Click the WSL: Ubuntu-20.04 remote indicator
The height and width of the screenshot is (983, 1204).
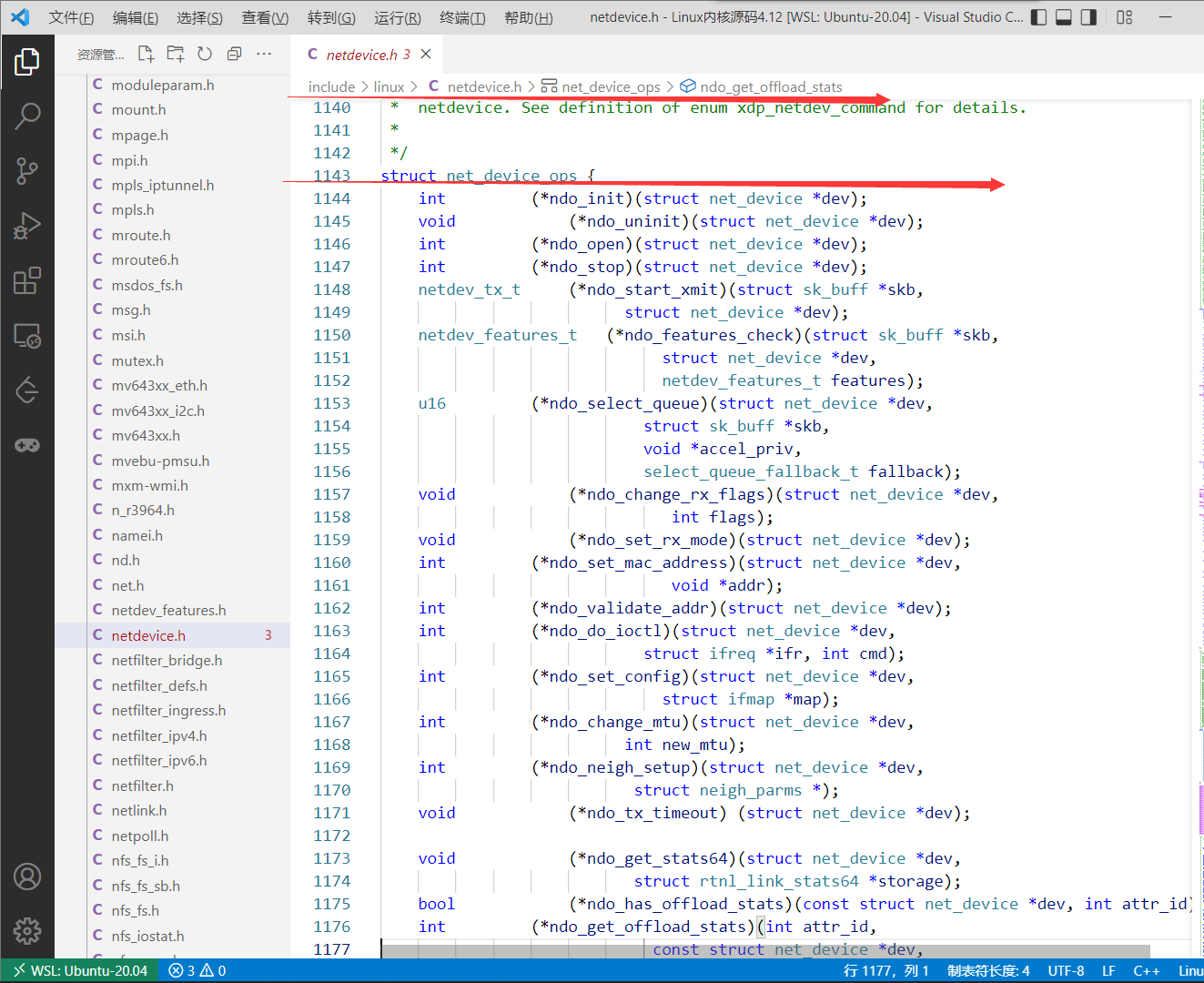(x=80, y=970)
